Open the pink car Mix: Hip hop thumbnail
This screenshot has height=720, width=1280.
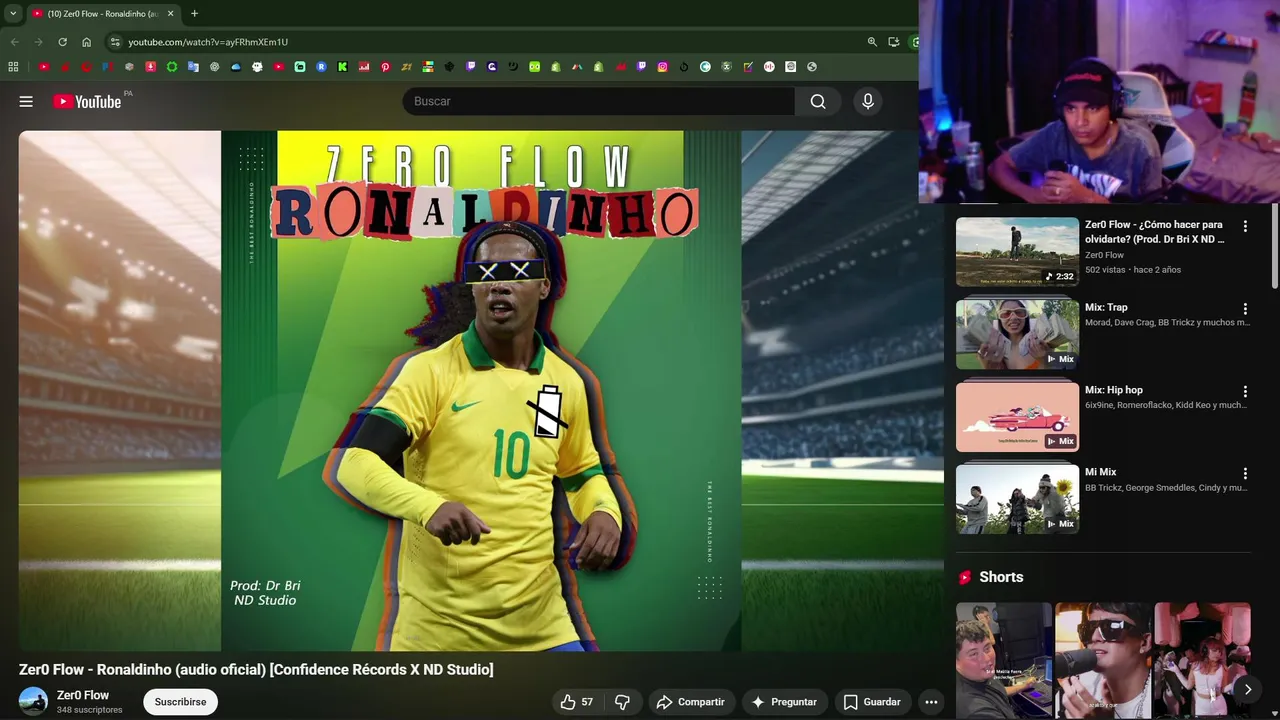[x=1017, y=417]
